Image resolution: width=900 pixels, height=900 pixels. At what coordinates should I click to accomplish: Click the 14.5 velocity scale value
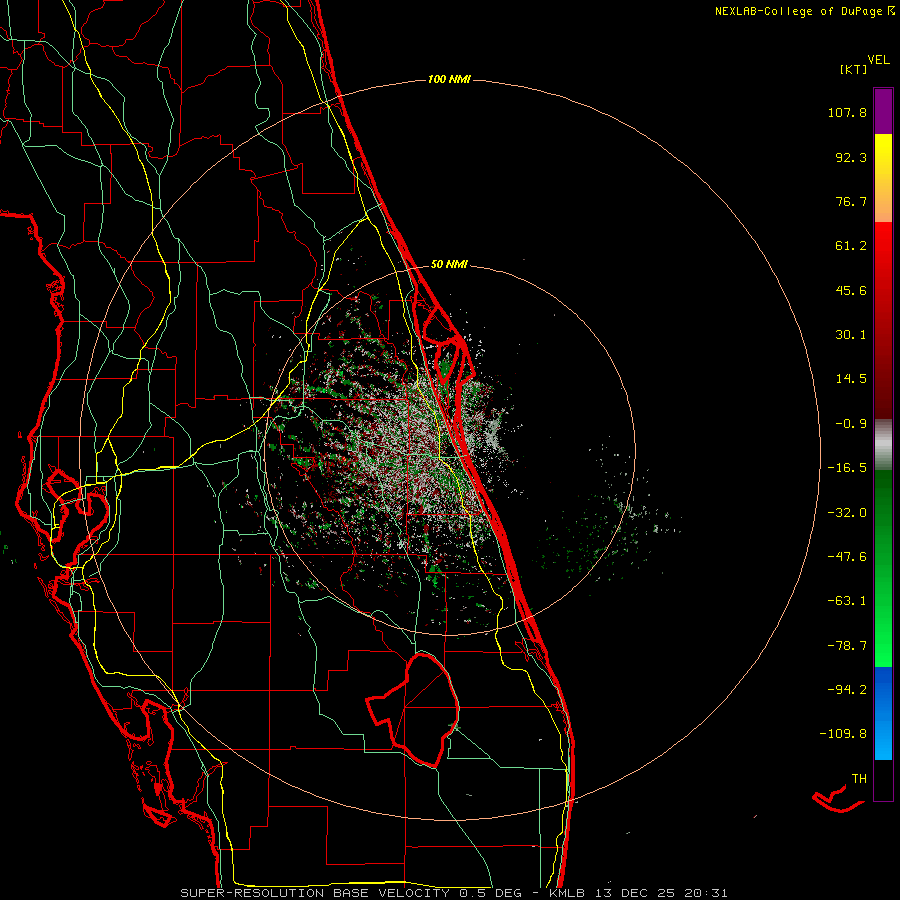coord(851,379)
